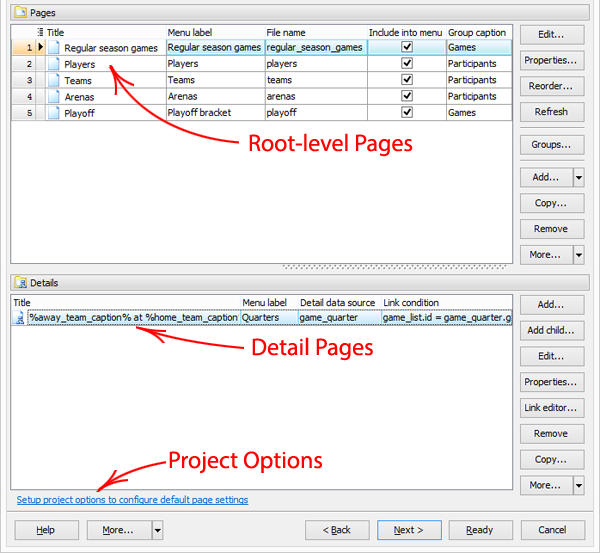Screen dimensions: 600x553
Task: Expand the More dropdown arrow in Pages panel
Action: point(579,255)
